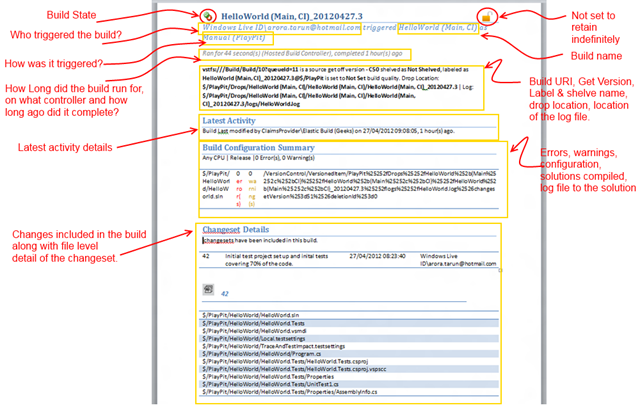
Task: Click the vstfs:///Build/Build/10 URI text
Action: pyautogui.click(x=250, y=69)
